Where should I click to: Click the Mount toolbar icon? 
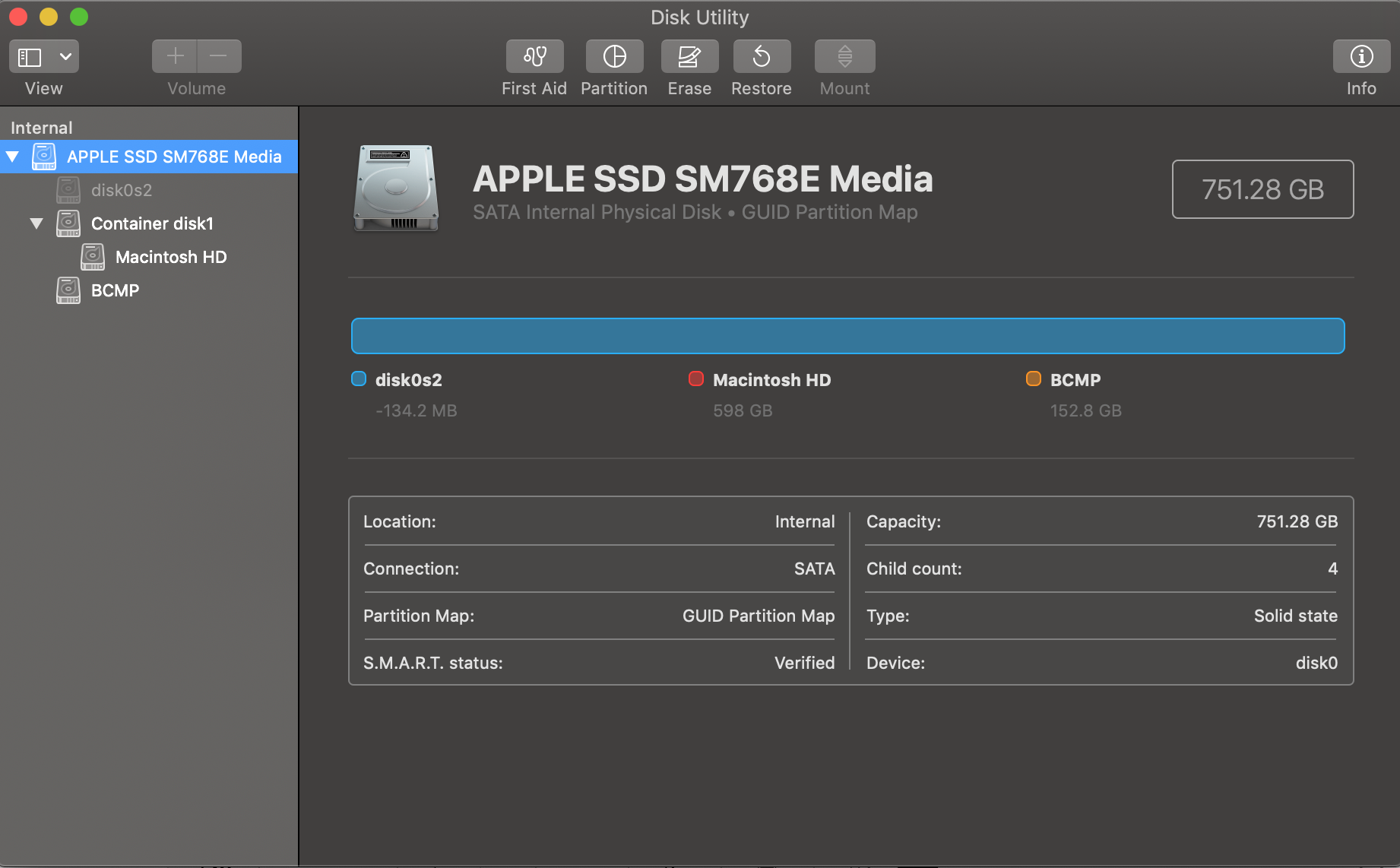pyautogui.click(x=844, y=57)
